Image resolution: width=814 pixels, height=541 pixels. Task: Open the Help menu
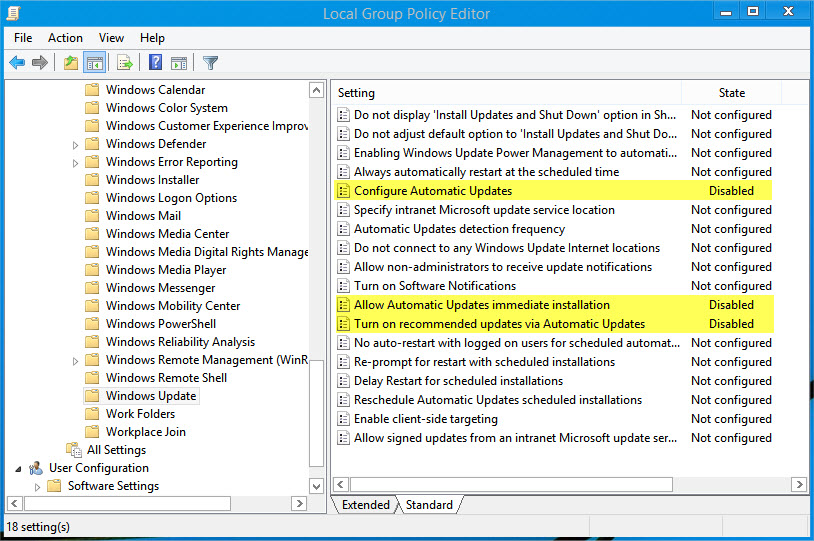[x=152, y=38]
